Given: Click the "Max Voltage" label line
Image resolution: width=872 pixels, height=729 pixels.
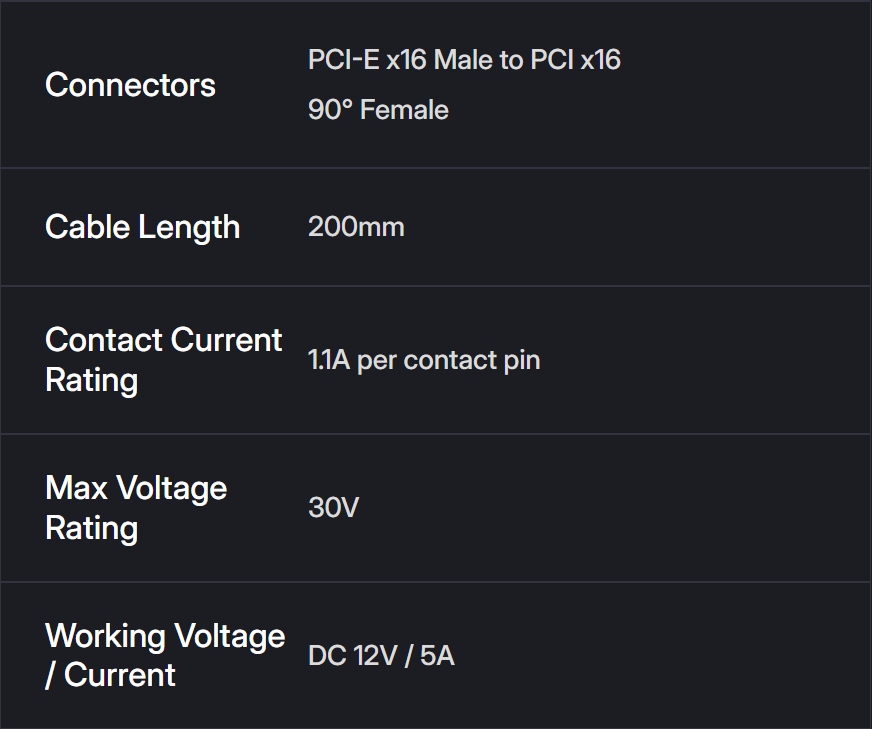Looking at the screenshot, I should [136, 488].
